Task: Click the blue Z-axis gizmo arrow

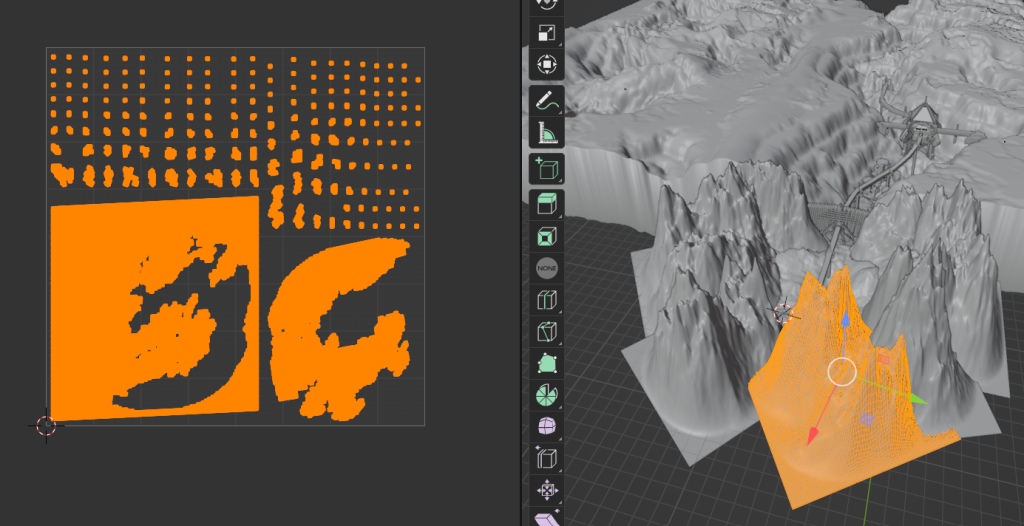Action: pos(845,320)
